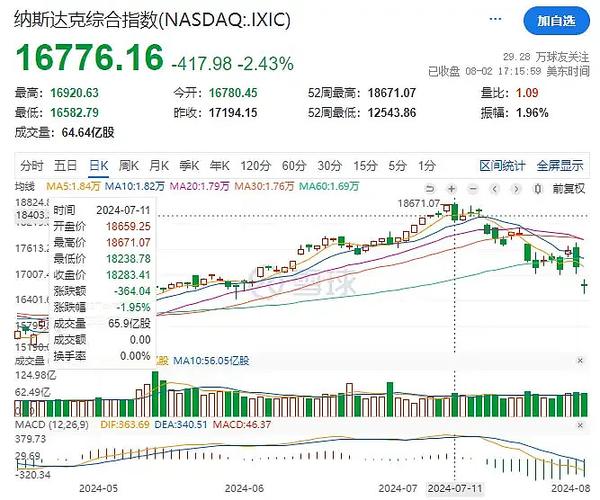Click the MA5:1.84万 moving average label
Screen dimensions: 600x500
click(73, 186)
